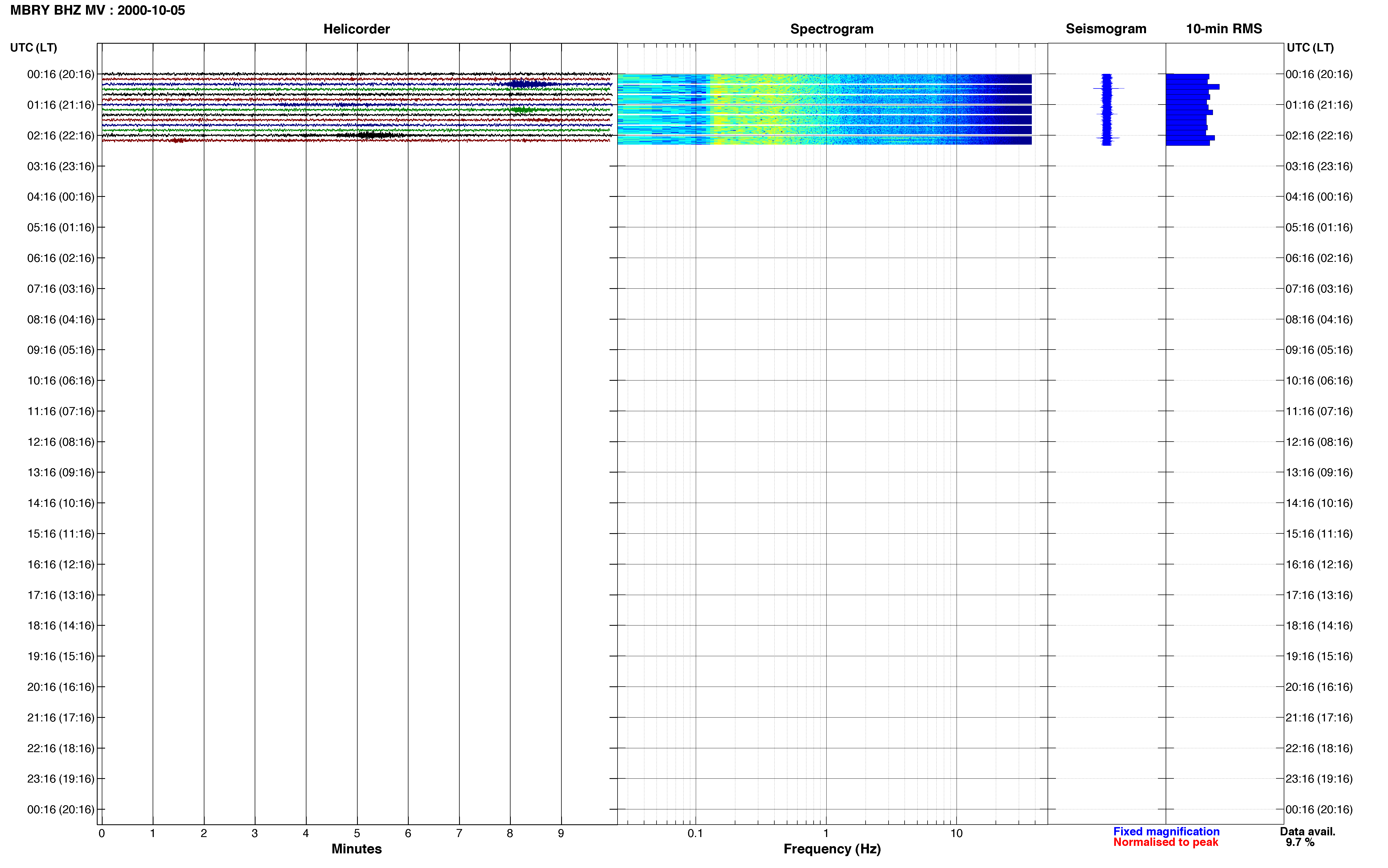The image size is (1388, 868).
Task: Click helicorder time label 02:16 (22:16)
Action: click(61, 135)
